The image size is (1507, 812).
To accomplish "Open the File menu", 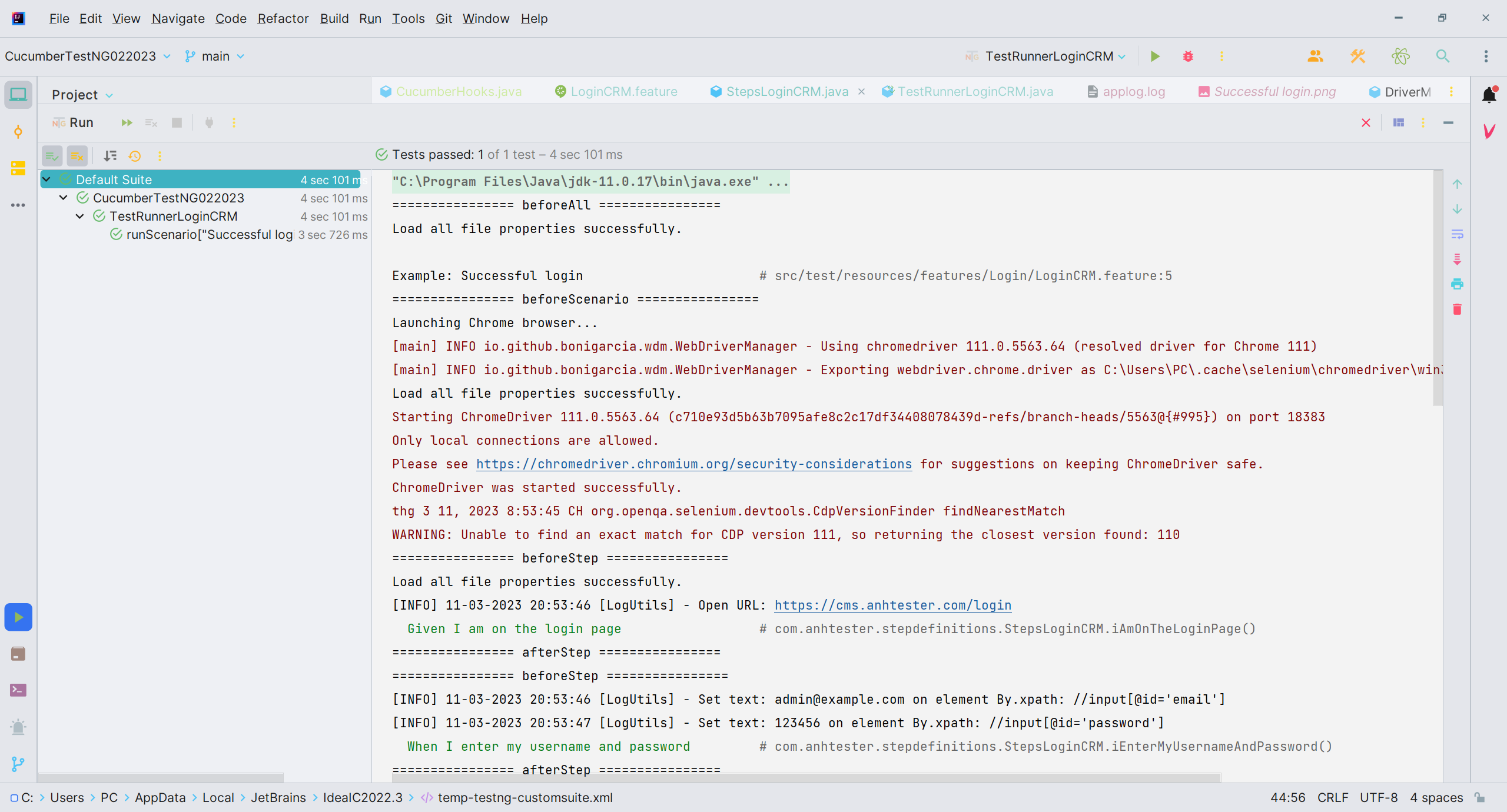I will (59, 19).
